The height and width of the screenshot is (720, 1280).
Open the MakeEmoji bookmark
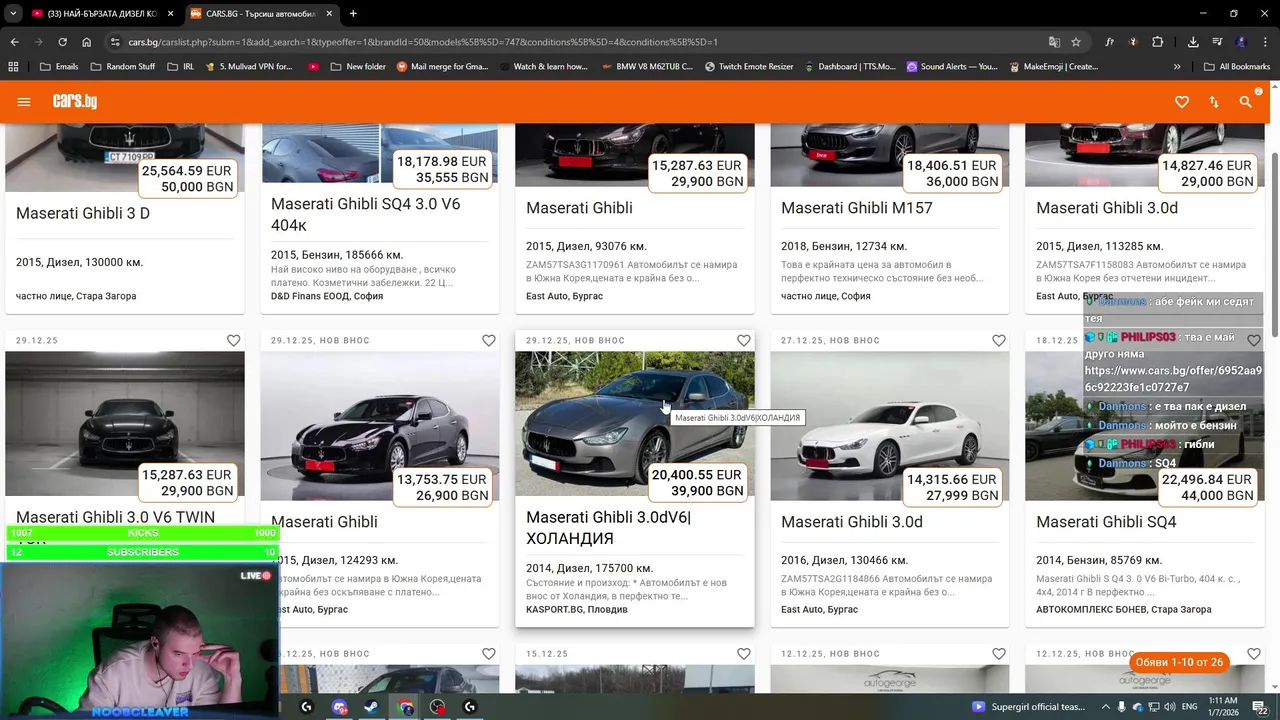(1053, 67)
